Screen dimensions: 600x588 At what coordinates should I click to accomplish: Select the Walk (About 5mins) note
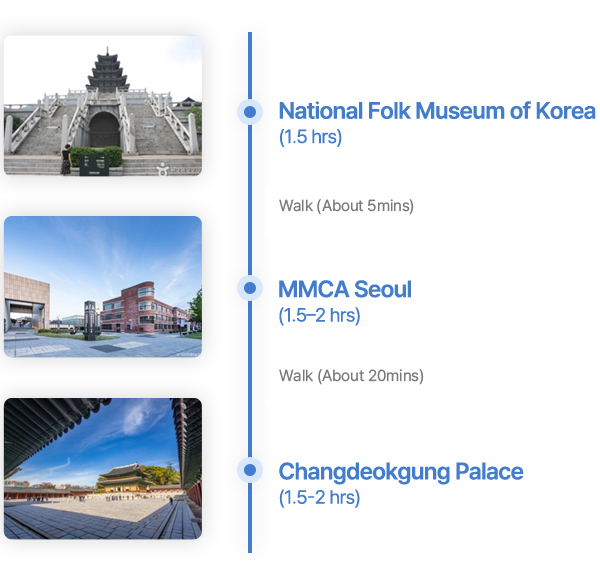346,206
